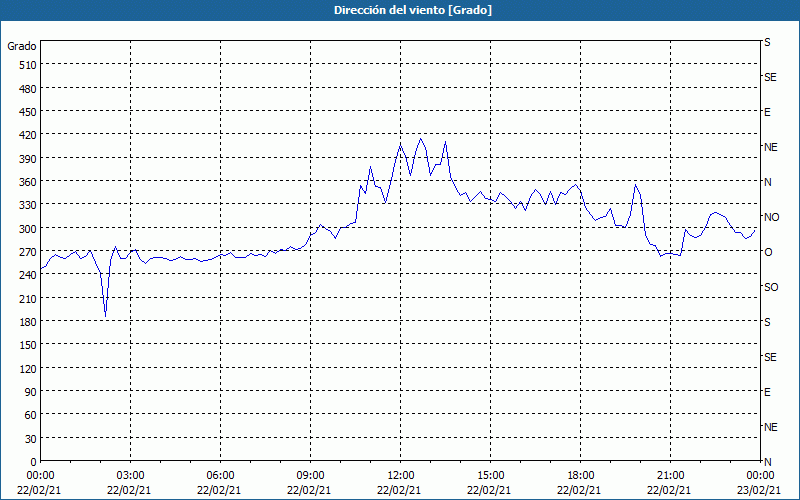Click the 30 degree axis label
Screen dimensions: 800x500
click(31, 439)
